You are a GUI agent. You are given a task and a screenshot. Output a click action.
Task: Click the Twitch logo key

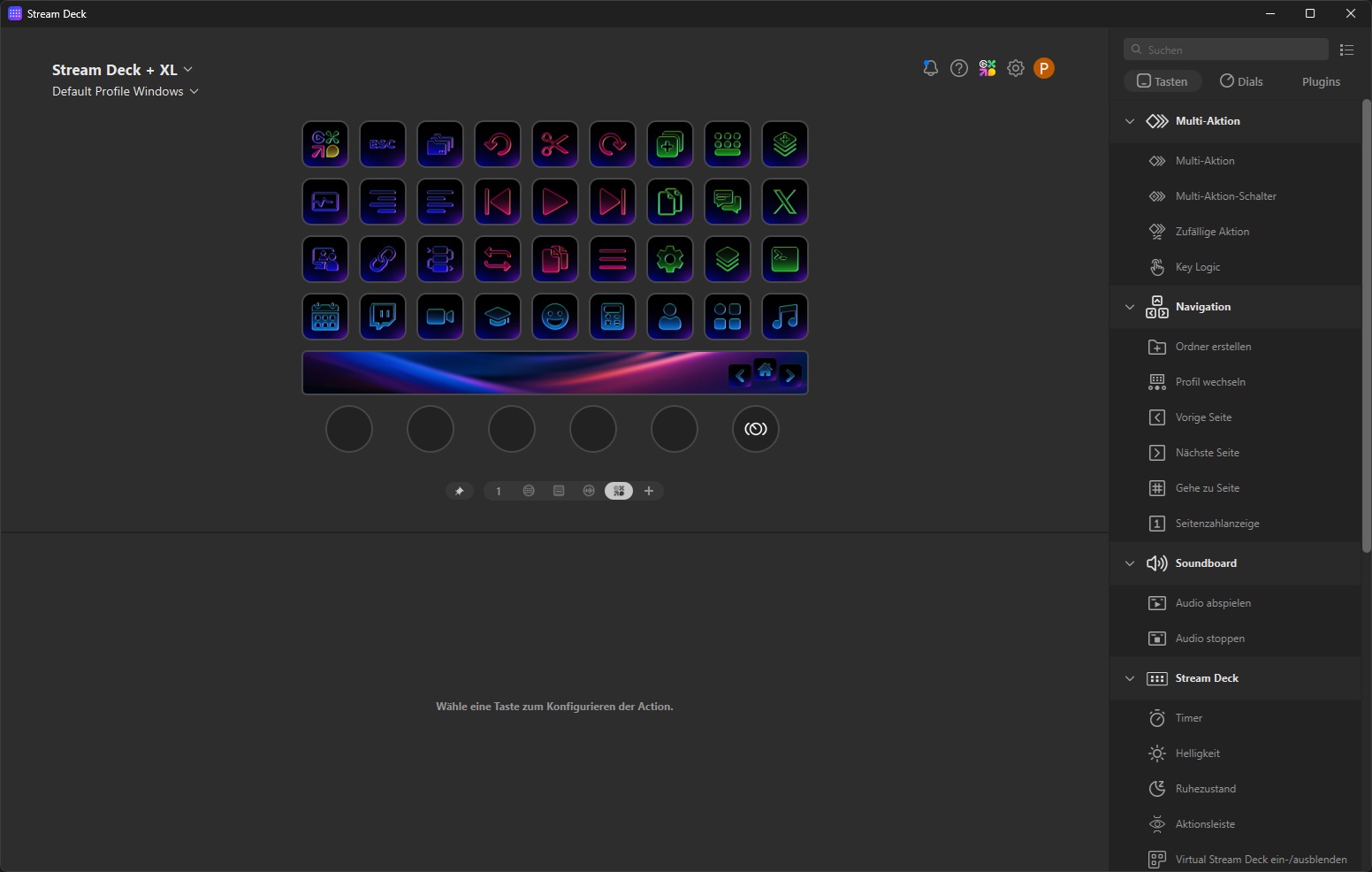click(382, 317)
